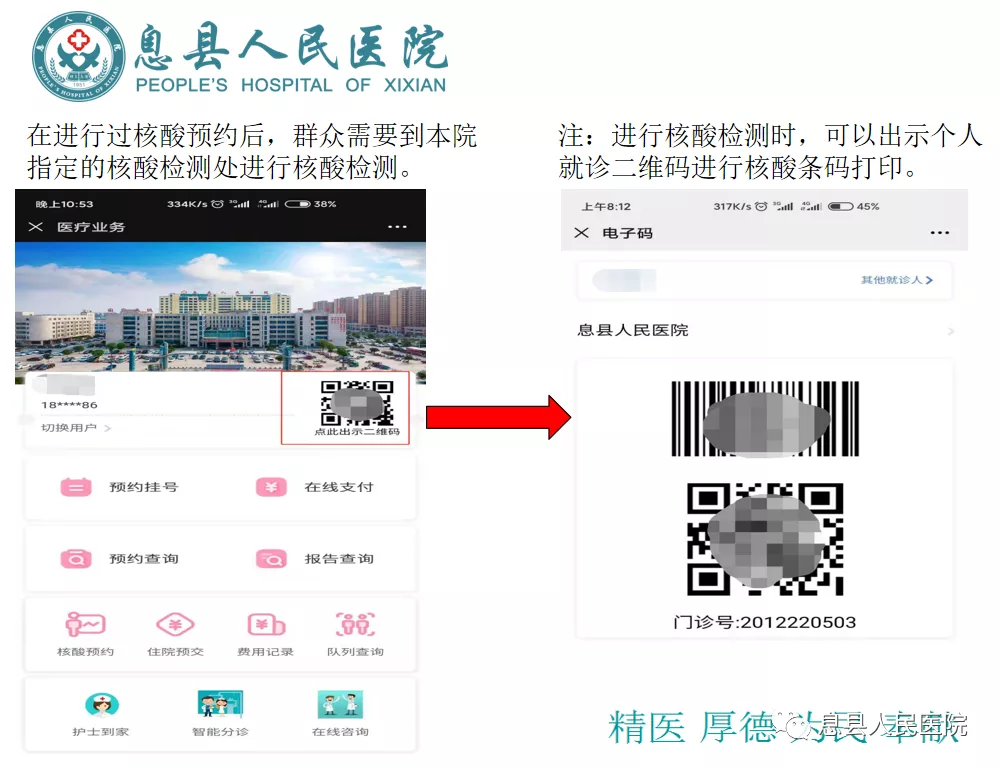1000x769 pixels.
Task: Click PEOPLE'S HOSPITAL OF XIXIAN heading text
Action: coord(291,85)
